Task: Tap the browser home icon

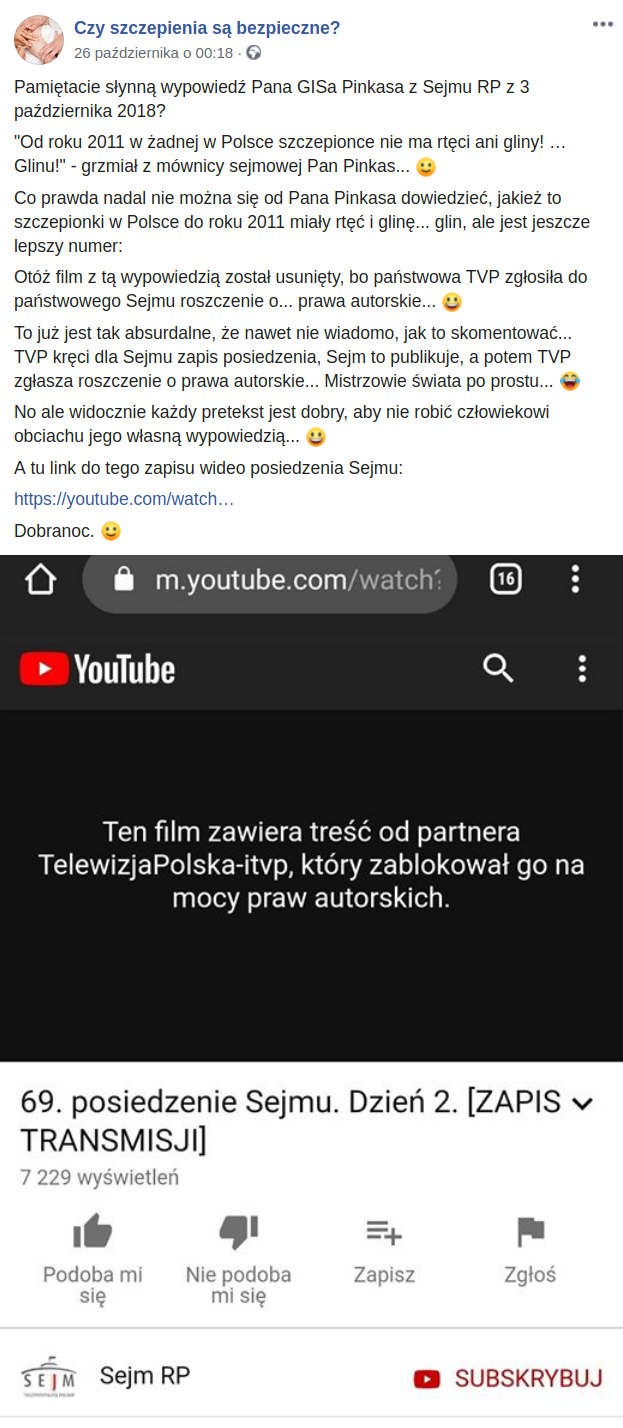Action: pos(41,580)
